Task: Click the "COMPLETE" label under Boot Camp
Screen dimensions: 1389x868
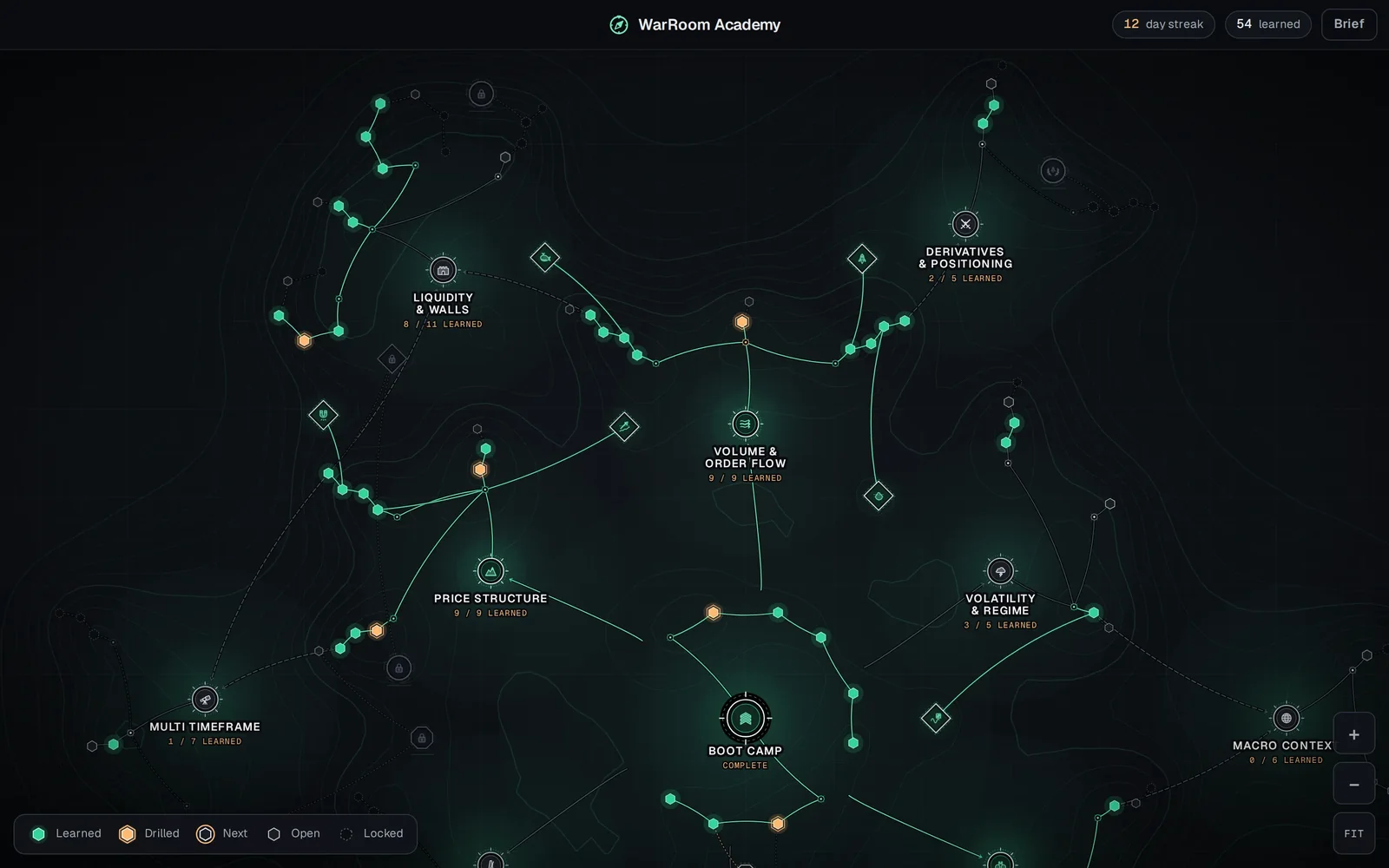Action: point(745,766)
